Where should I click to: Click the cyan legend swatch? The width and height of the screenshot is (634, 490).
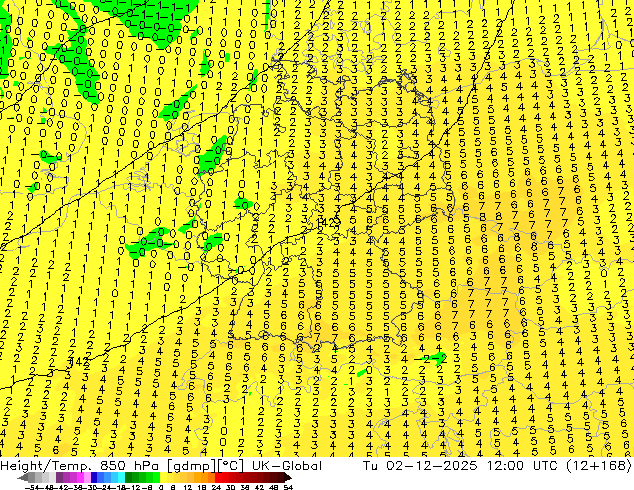(x=121, y=477)
